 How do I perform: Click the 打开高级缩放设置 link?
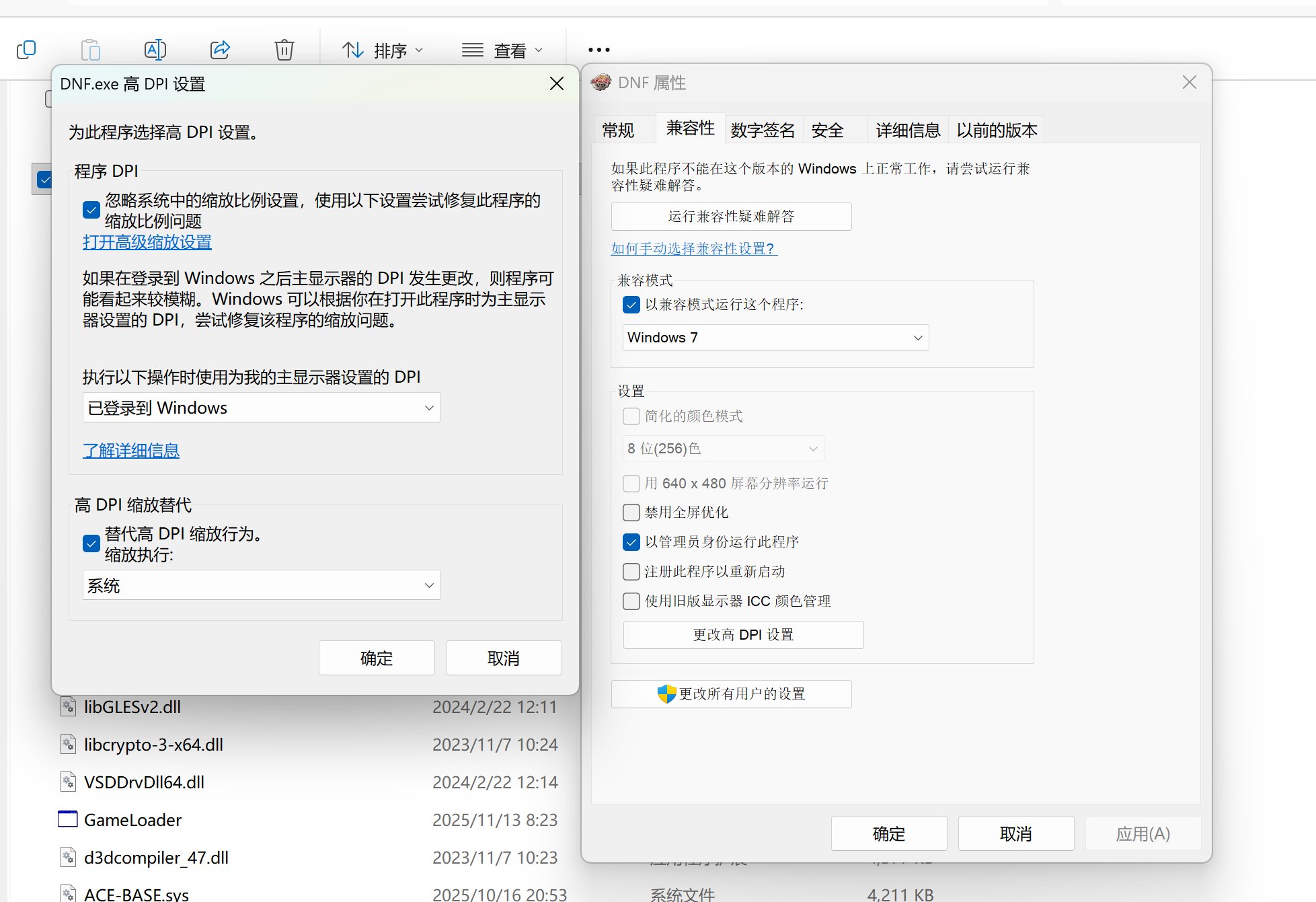pos(147,242)
